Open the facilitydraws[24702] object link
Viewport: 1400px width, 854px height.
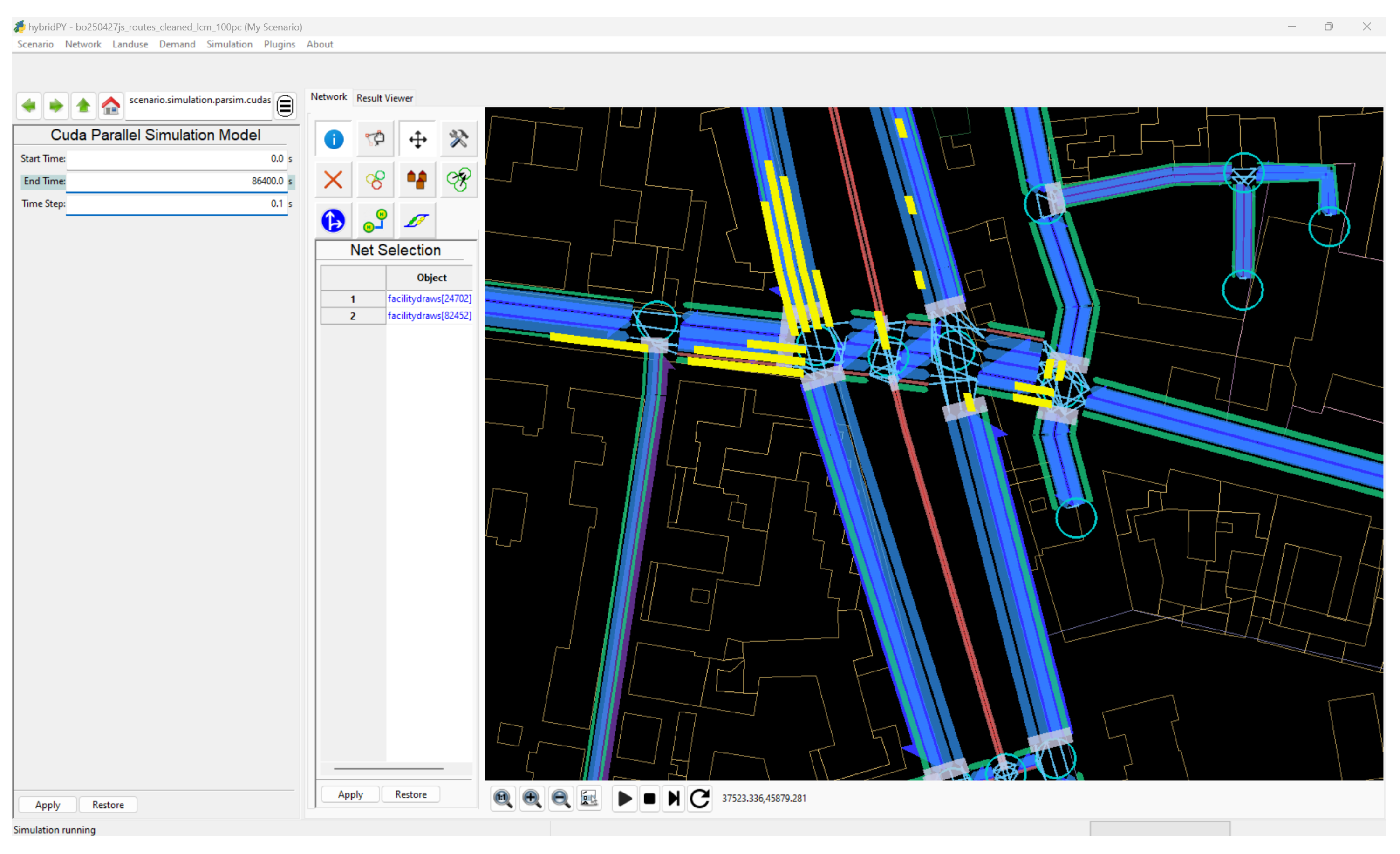(x=429, y=298)
